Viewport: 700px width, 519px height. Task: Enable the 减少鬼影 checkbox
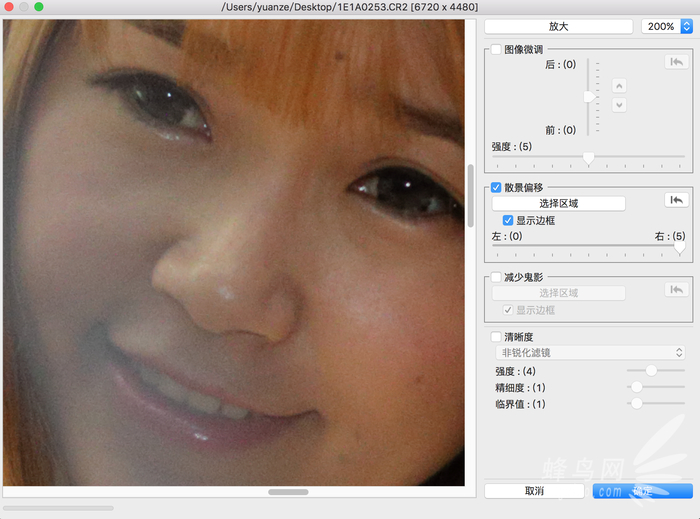(x=496, y=277)
